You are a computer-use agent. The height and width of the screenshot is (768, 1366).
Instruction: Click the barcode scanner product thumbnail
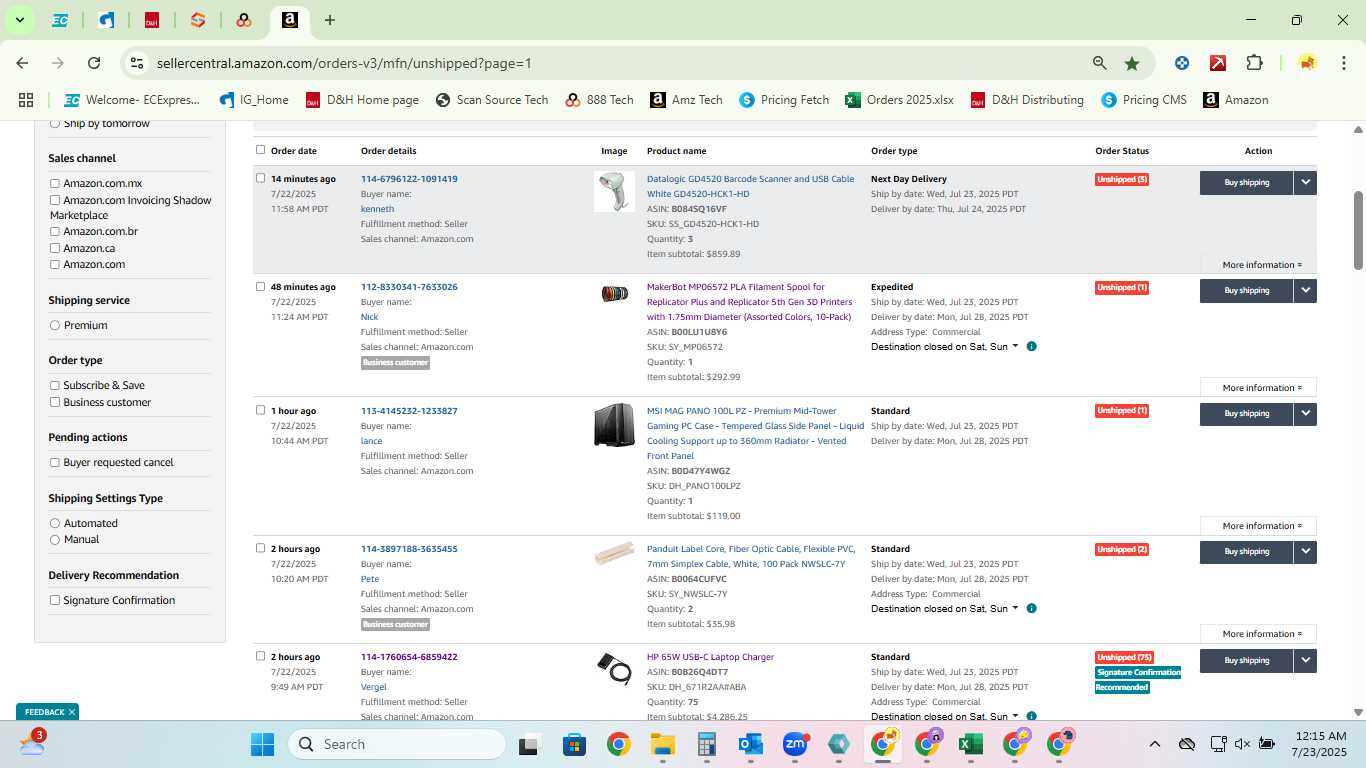click(x=614, y=191)
